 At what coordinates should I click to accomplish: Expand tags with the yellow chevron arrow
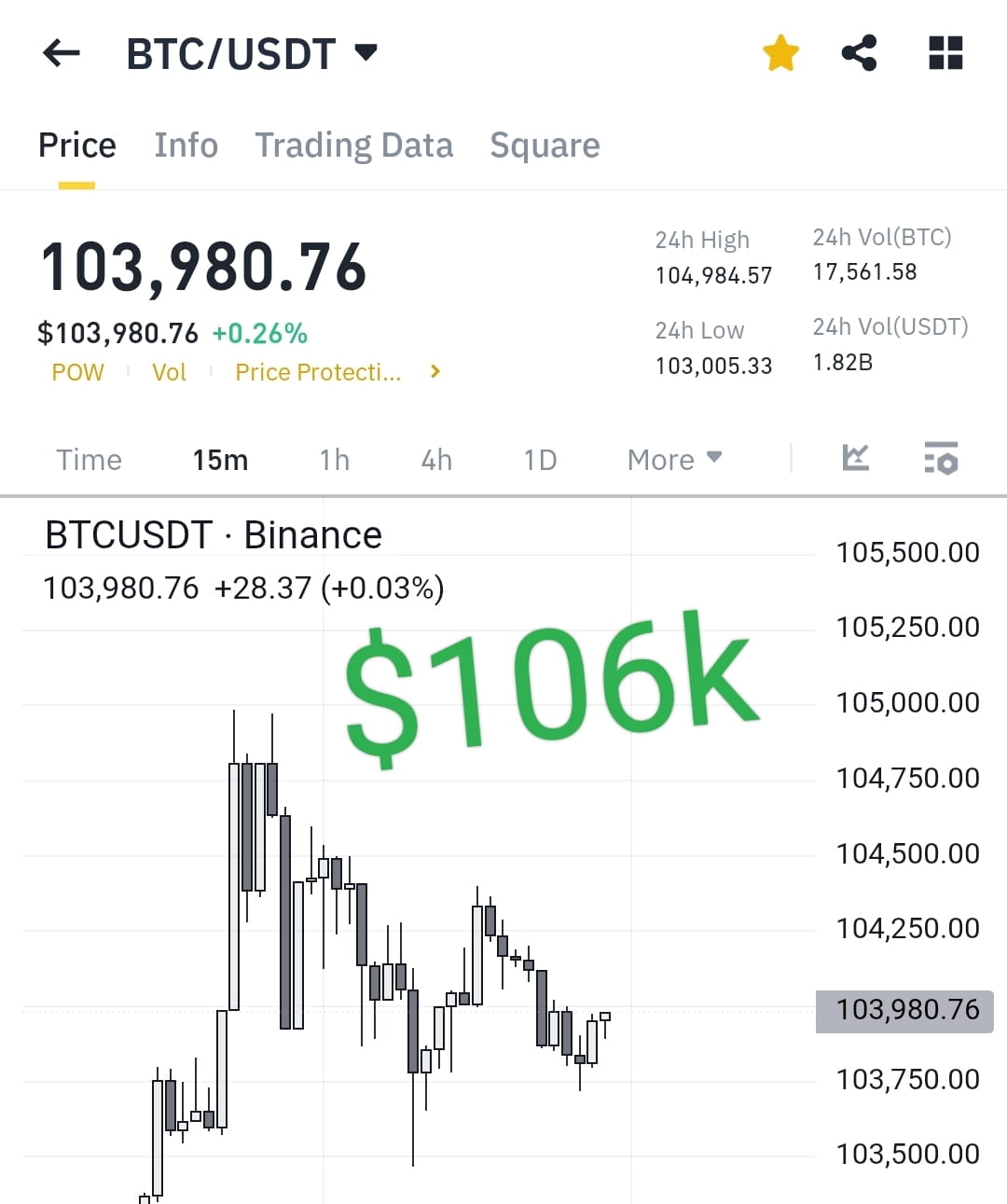pyautogui.click(x=435, y=372)
